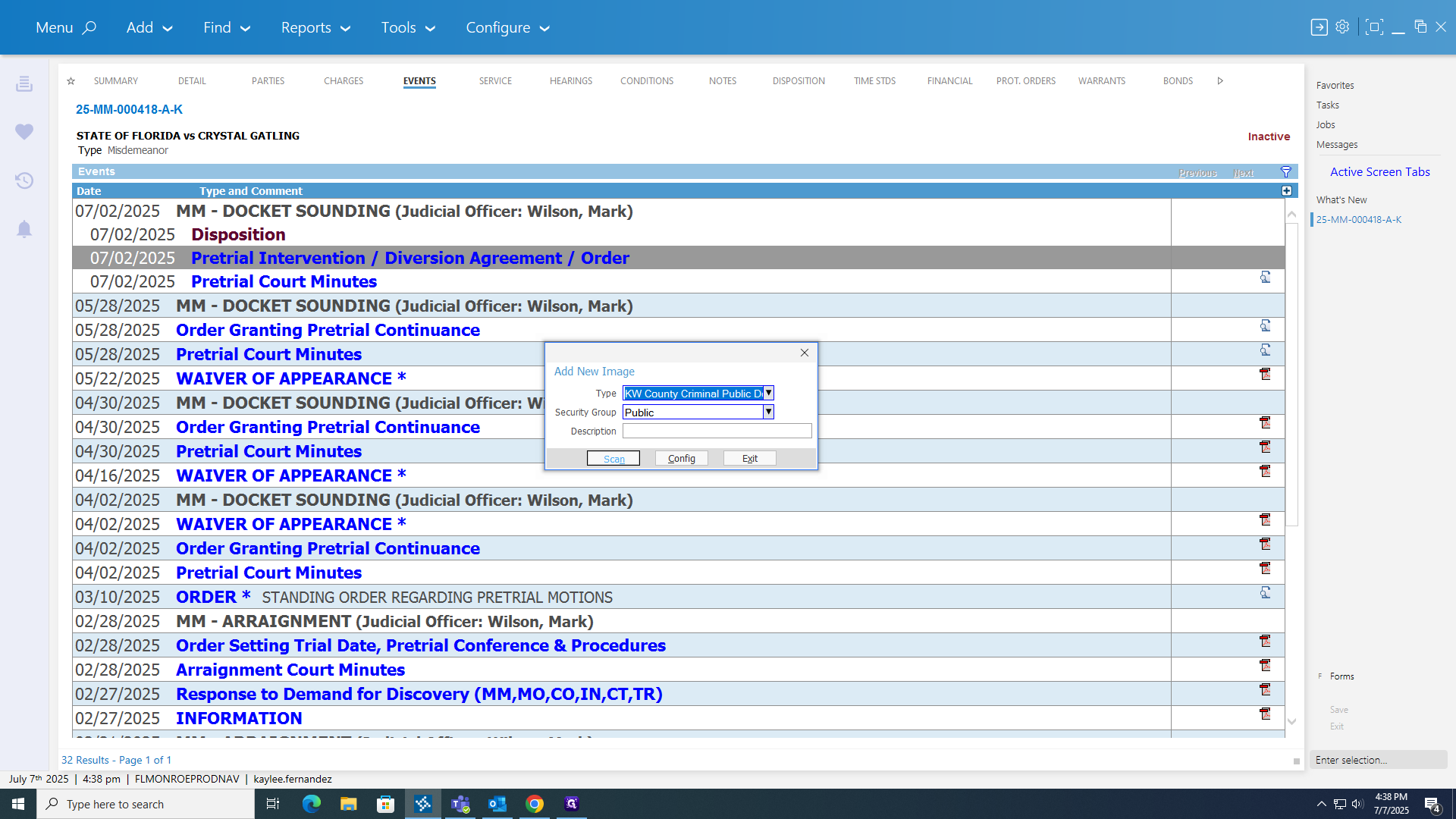
Task: Expand the Add menu dropdown
Action: (x=149, y=28)
